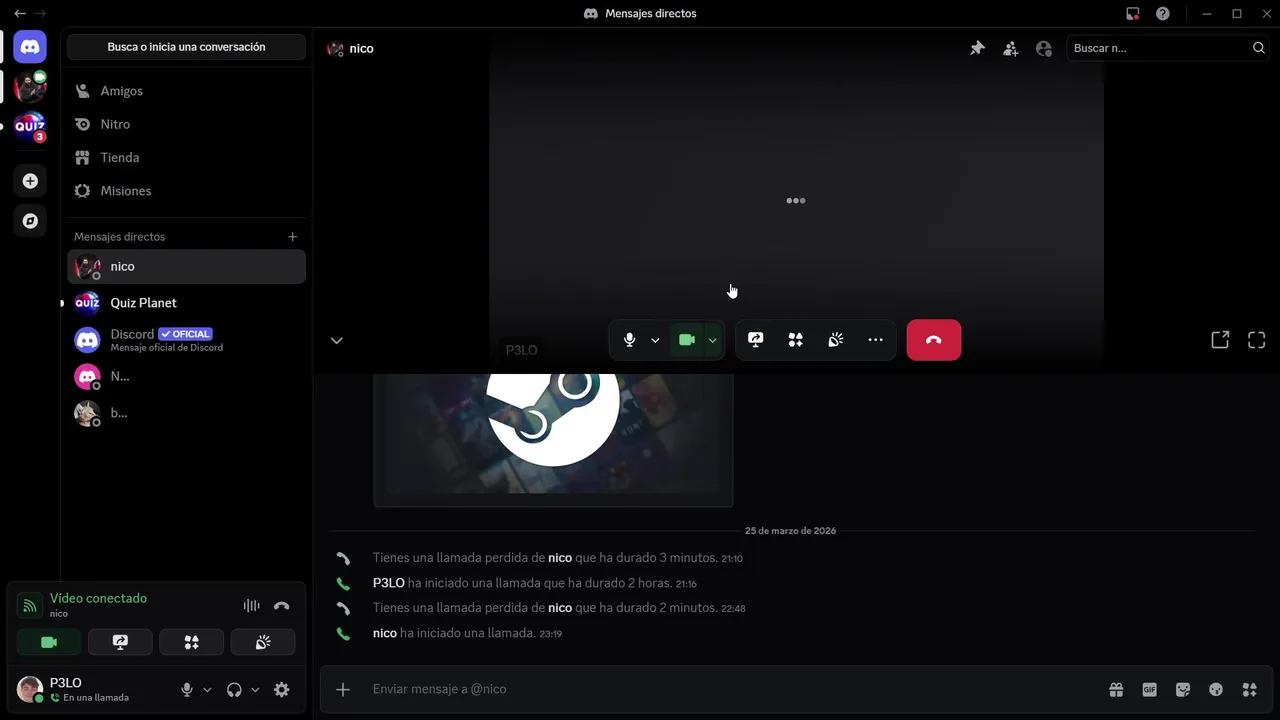Open attachment plus button in message bar
The height and width of the screenshot is (720, 1280).
343,689
